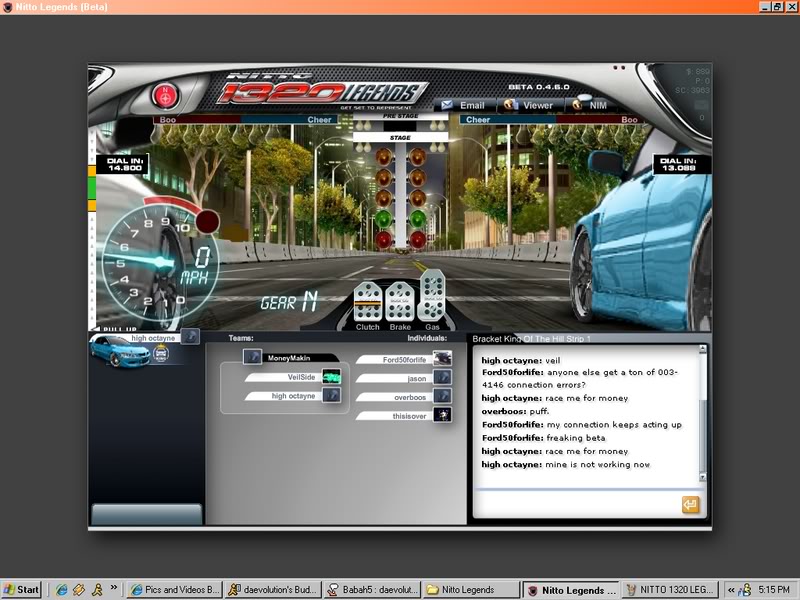
Task: Switch to Babah5 chat taskbar window
Action: (x=372, y=590)
